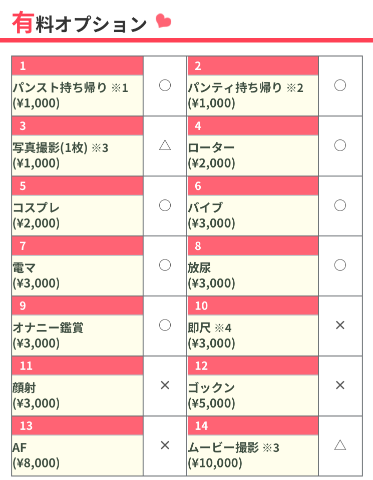Click the X mark beside AF option
The width and height of the screenshot is (373, 480).
[165, 445]
